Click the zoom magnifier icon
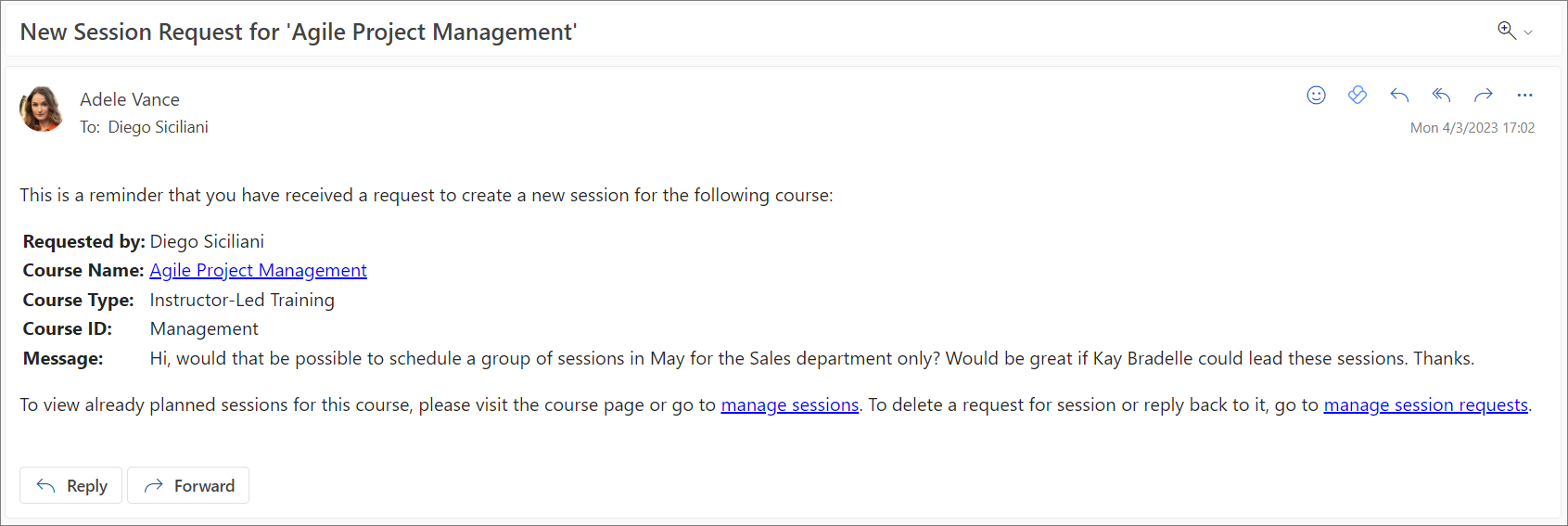The image size is (1568, 526). pyautogui.click(x=1506, y=31)
